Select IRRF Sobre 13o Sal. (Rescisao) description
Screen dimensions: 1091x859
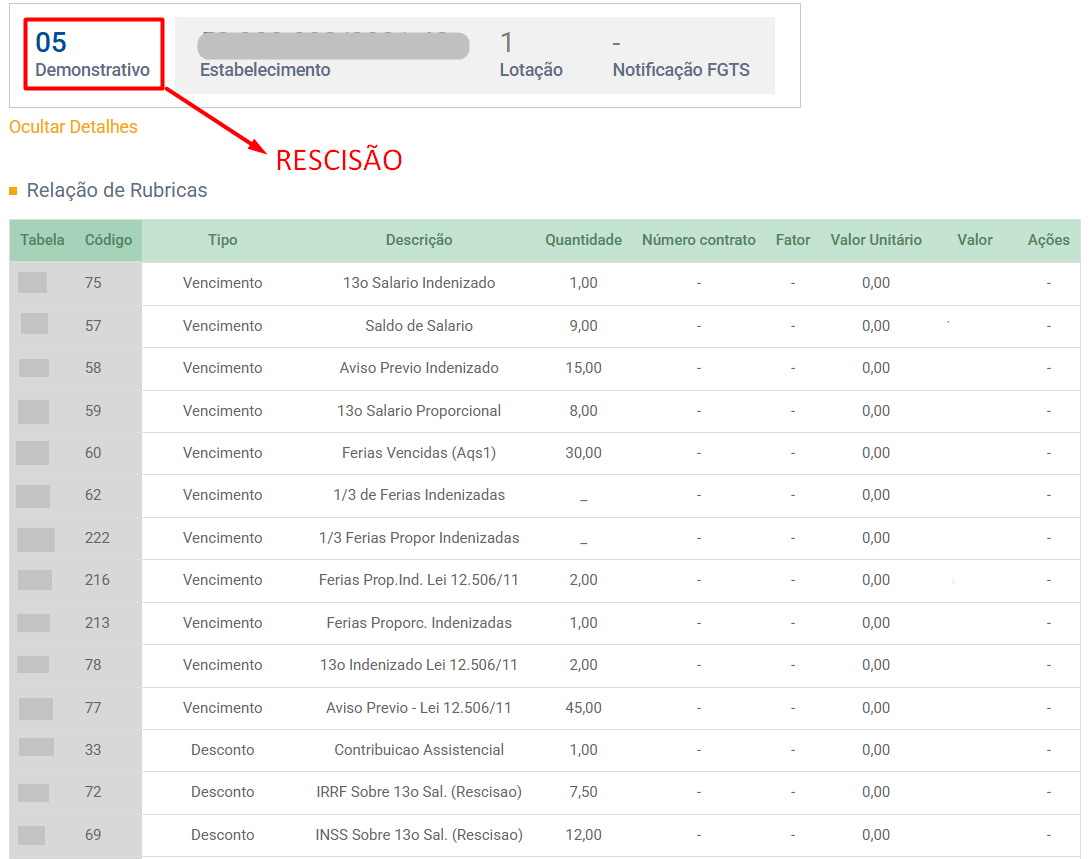(x=419, y=792)
